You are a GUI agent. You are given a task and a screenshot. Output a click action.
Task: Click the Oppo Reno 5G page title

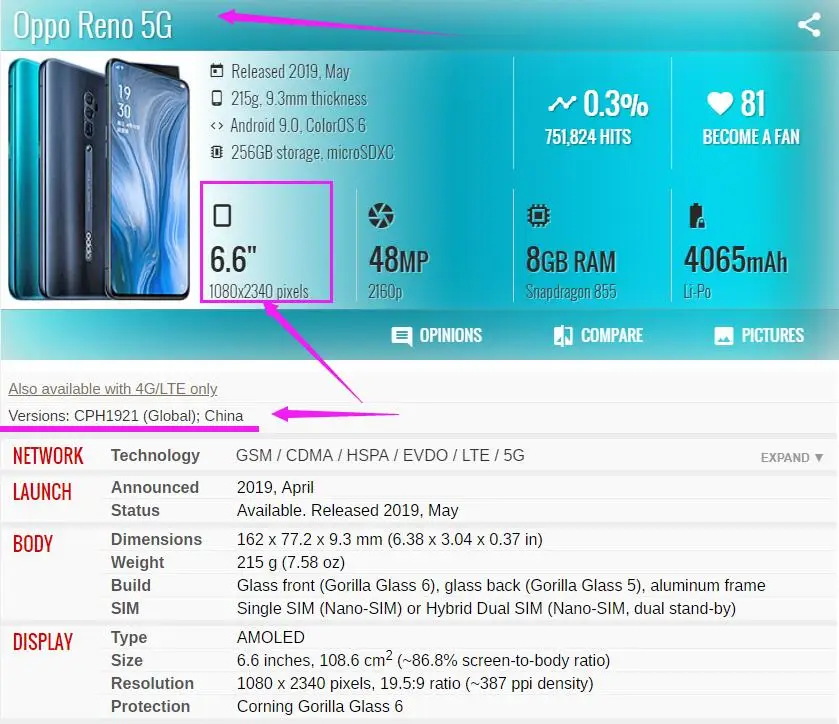click(93, 25)
